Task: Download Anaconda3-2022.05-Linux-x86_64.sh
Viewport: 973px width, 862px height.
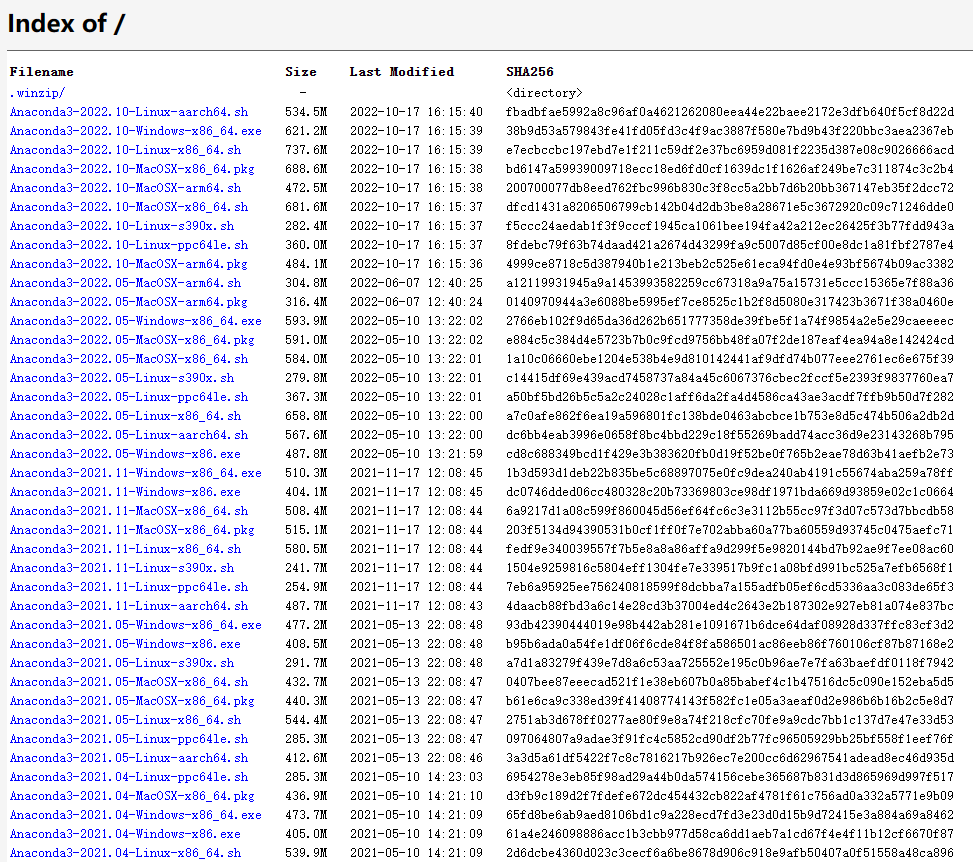Action: [125, 416]
